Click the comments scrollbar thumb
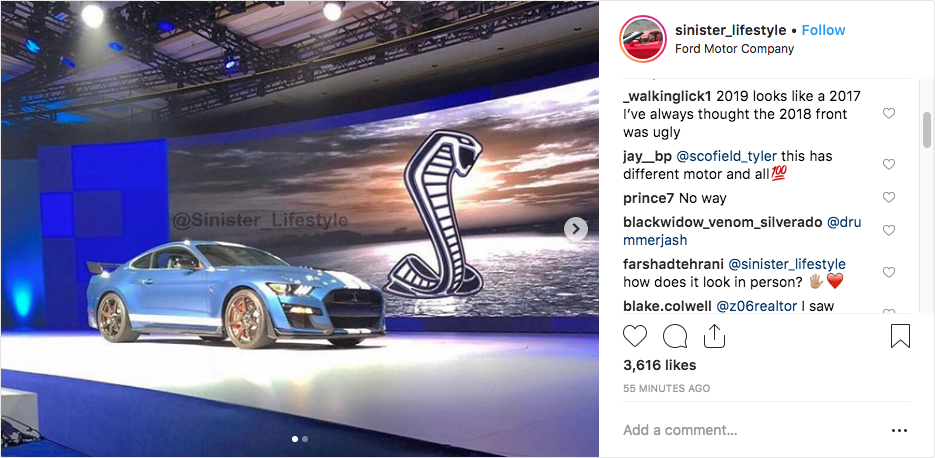 (927, 129)
